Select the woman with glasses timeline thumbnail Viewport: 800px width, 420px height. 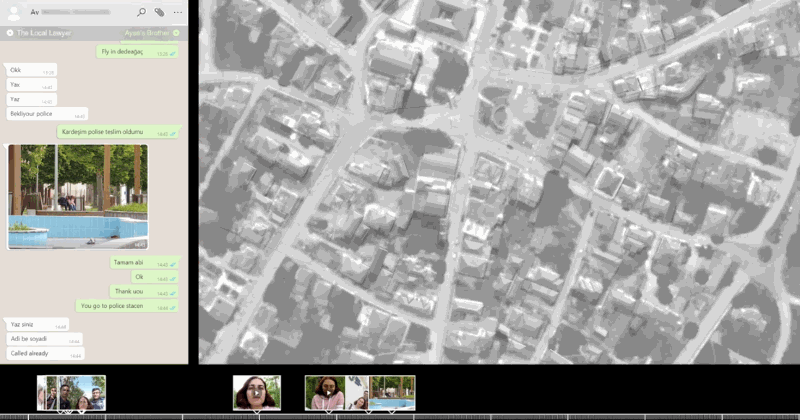coord(256,392)
